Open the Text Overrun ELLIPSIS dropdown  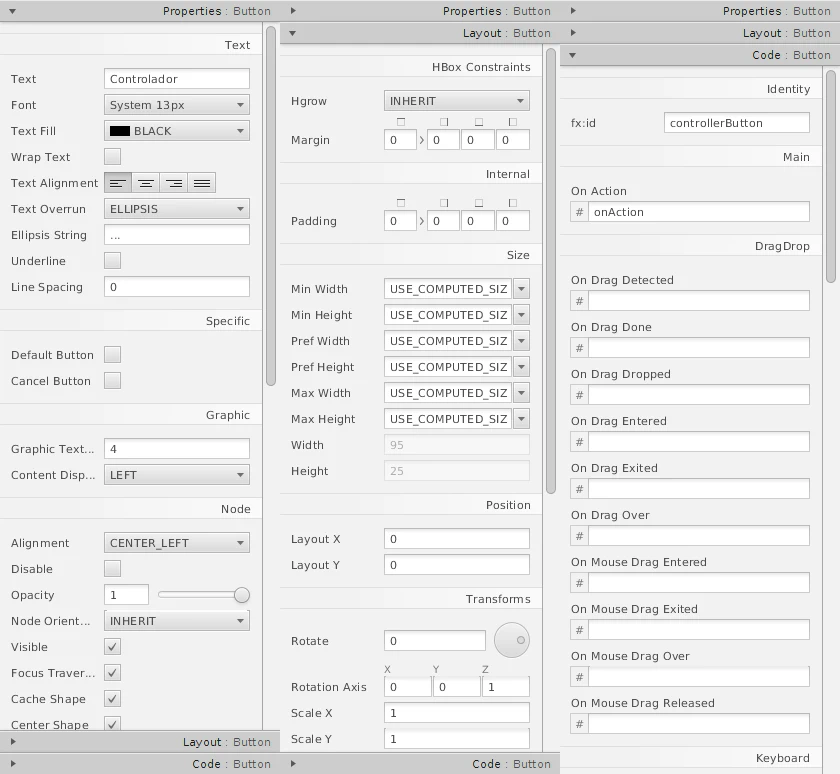177,209
